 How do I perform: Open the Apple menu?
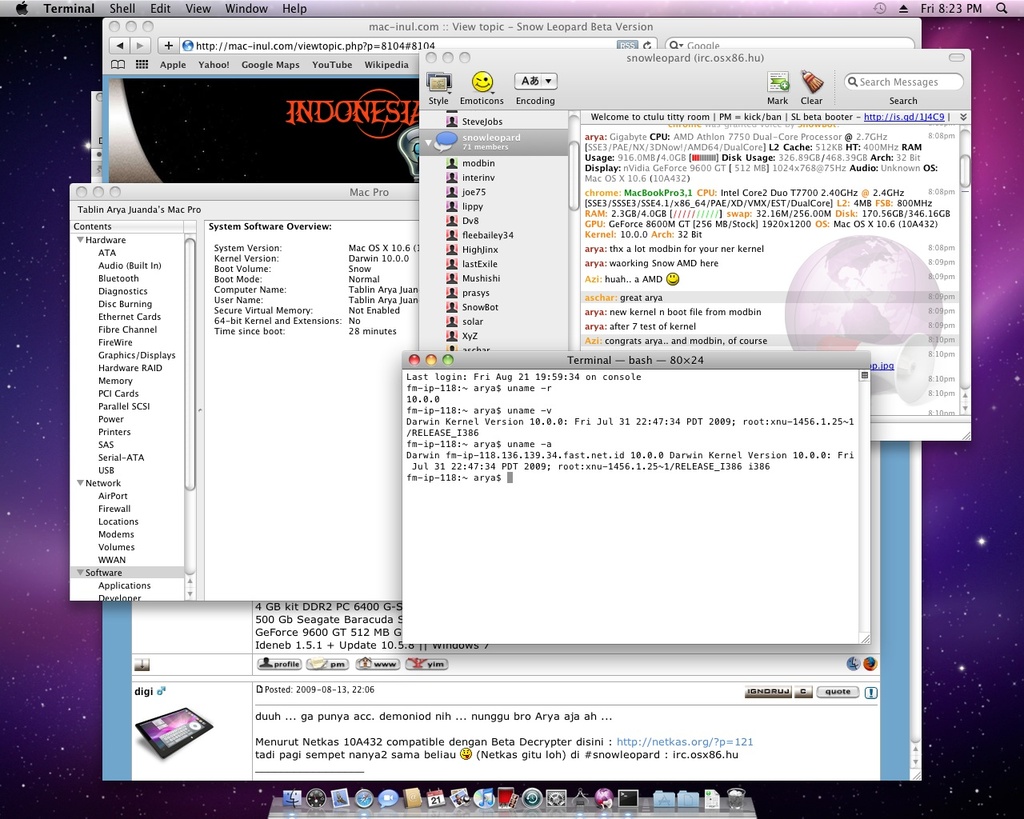point(22,8)
